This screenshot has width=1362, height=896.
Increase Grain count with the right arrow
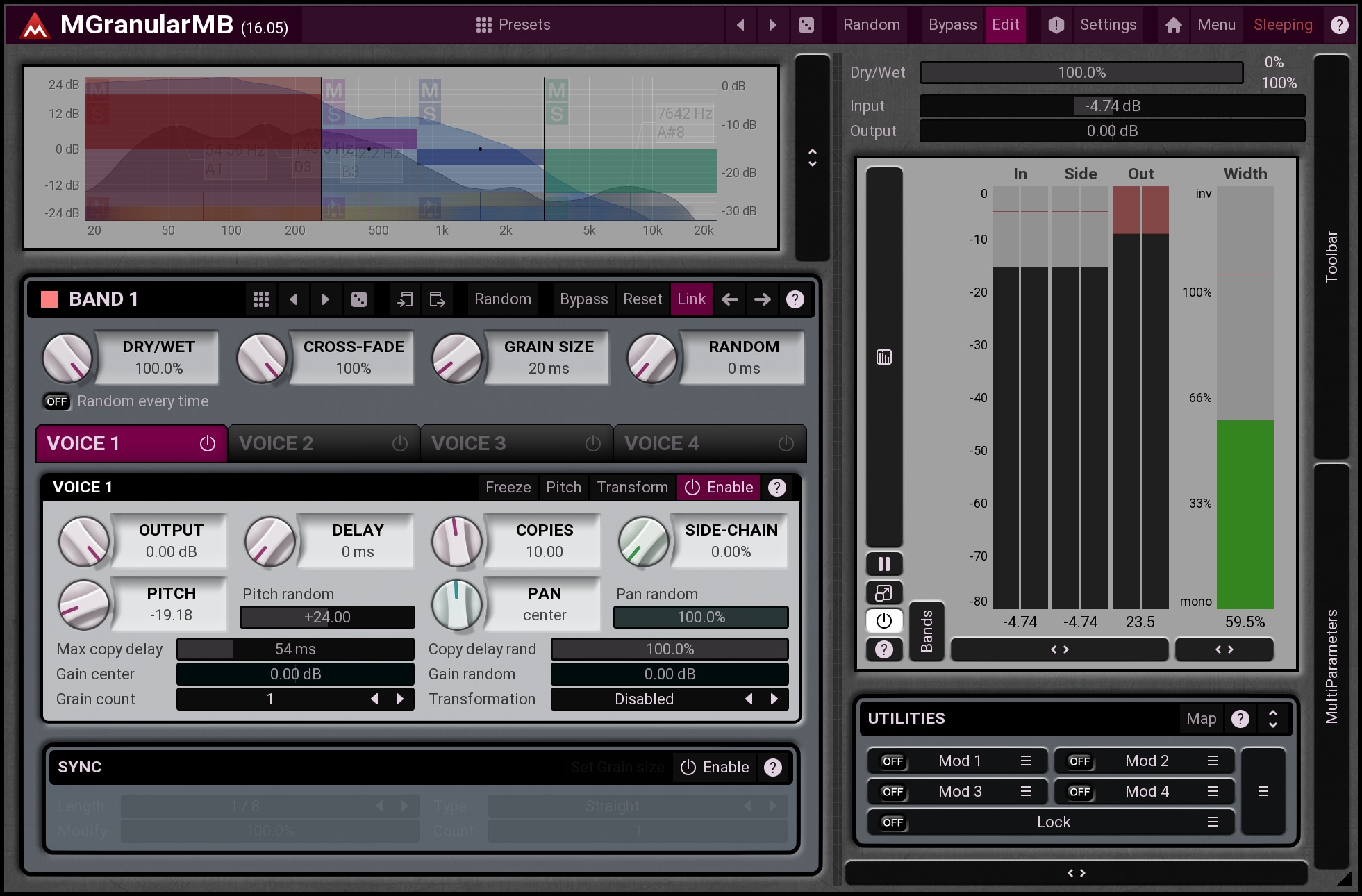pyautogui.click(x=399, y=699)
